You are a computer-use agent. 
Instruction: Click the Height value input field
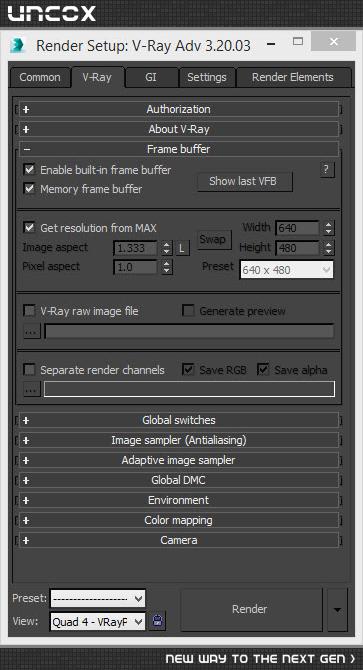(298, 248)
